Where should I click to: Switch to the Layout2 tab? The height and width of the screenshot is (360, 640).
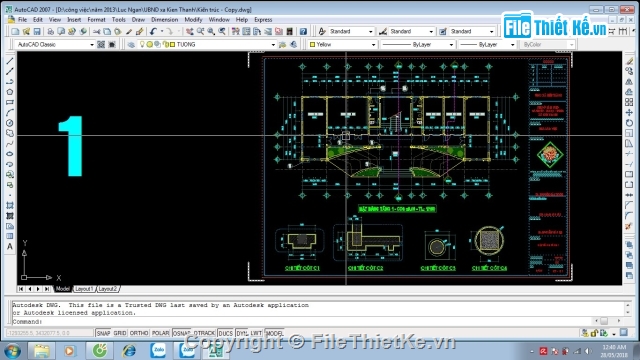[x=108, y=289]
